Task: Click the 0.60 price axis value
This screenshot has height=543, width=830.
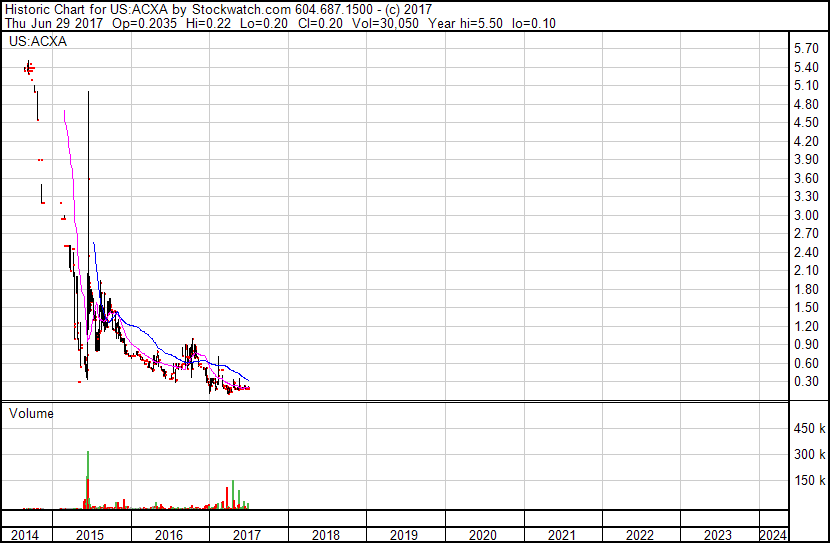Action: point(806,363)
